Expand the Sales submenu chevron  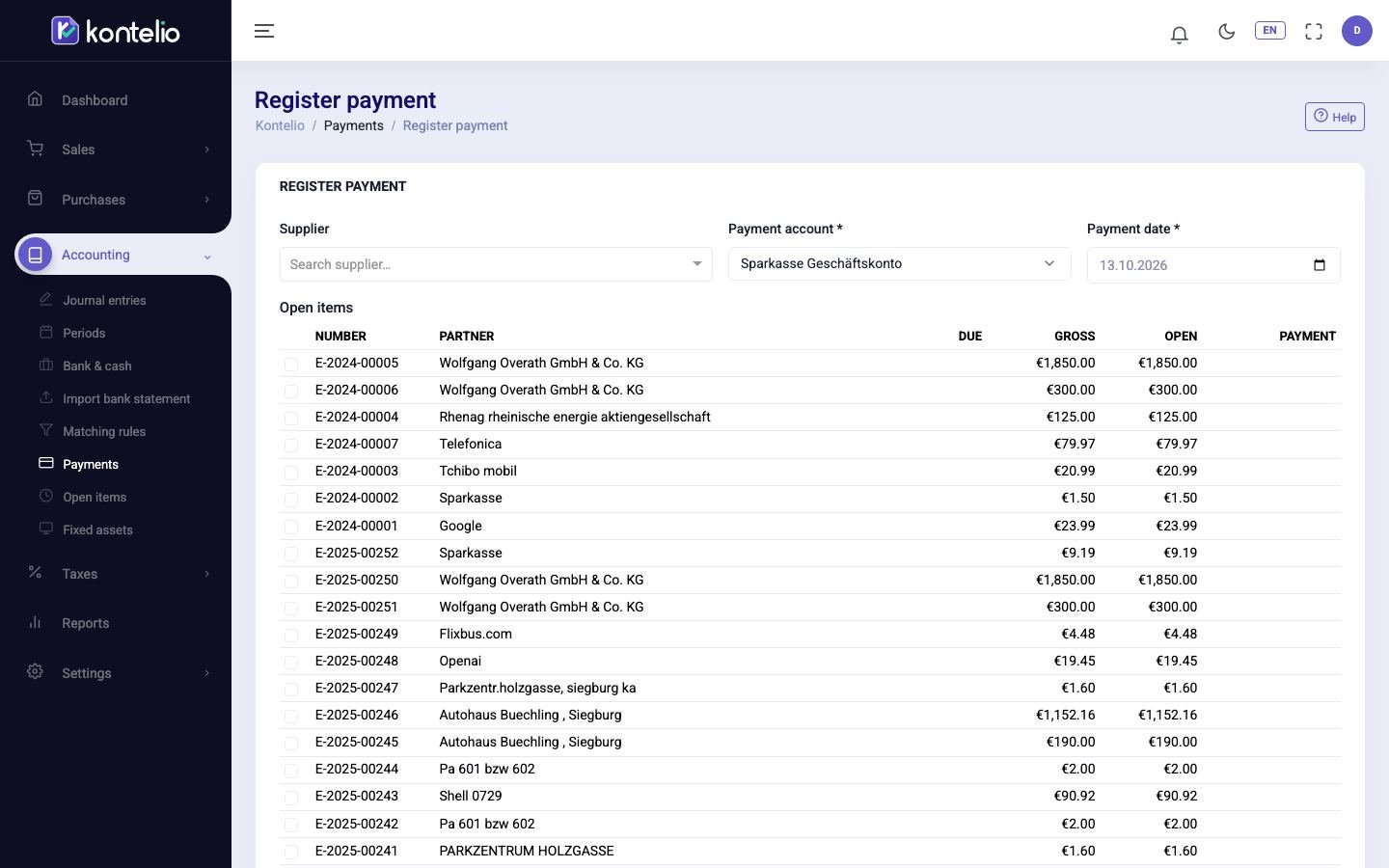click(x=206, y=149)
